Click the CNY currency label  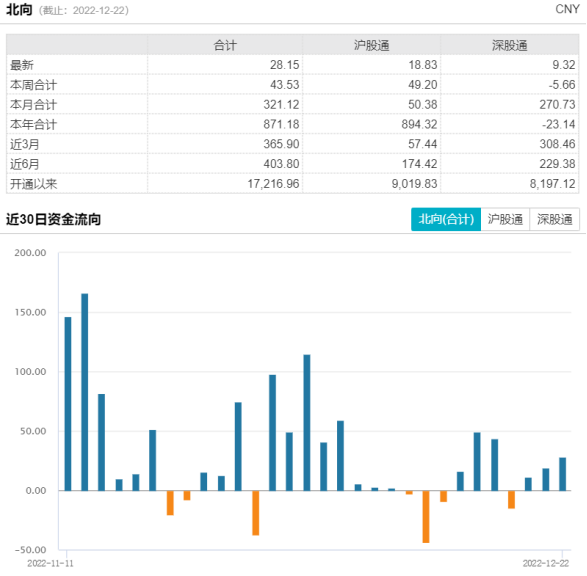click(x=567, y=9)
